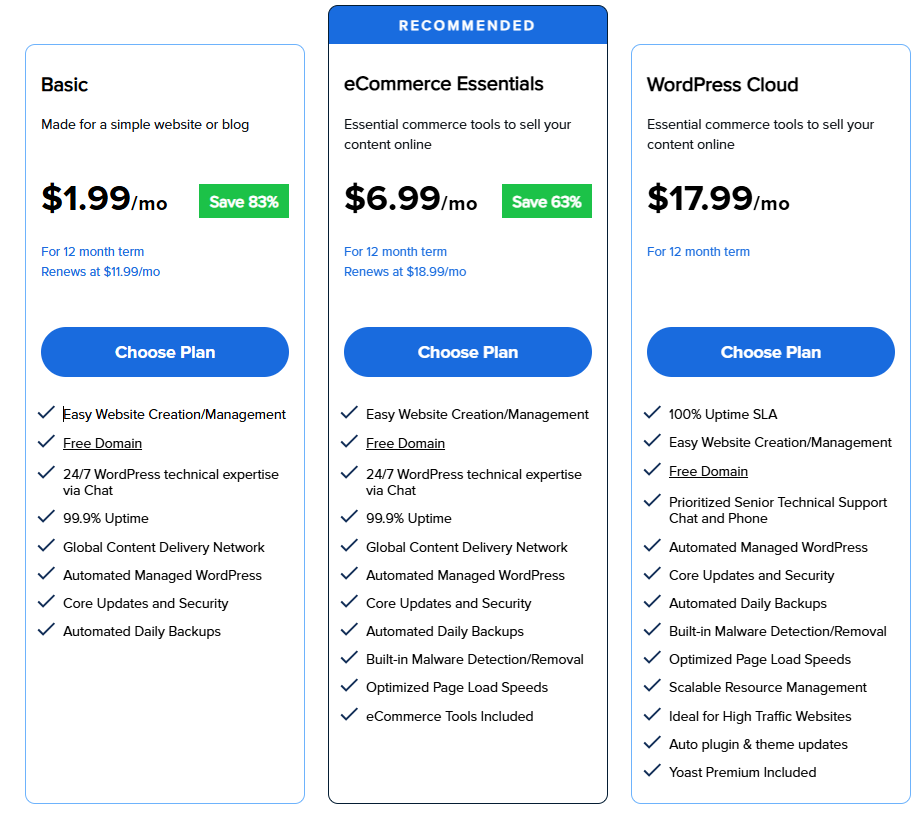Select the checkmark for Scalable Resource Management

pyautogui.click(x=652, y=686)
